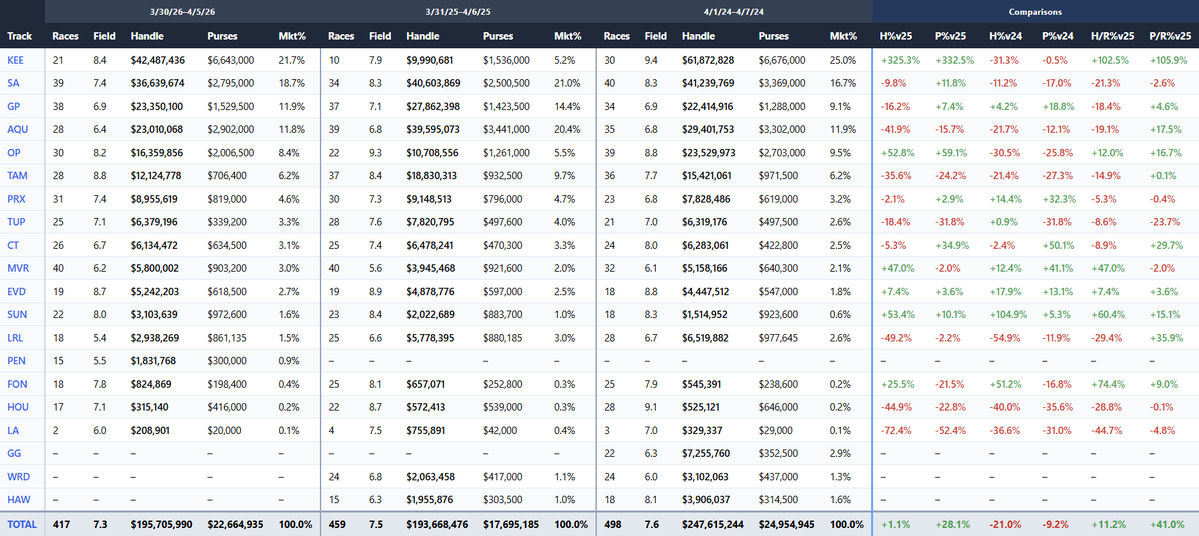Image resolution: width=1199 pixels, height=536 pixels.
Task: Select GG handle value $7,255,760
Action: [x=706, y=453]
